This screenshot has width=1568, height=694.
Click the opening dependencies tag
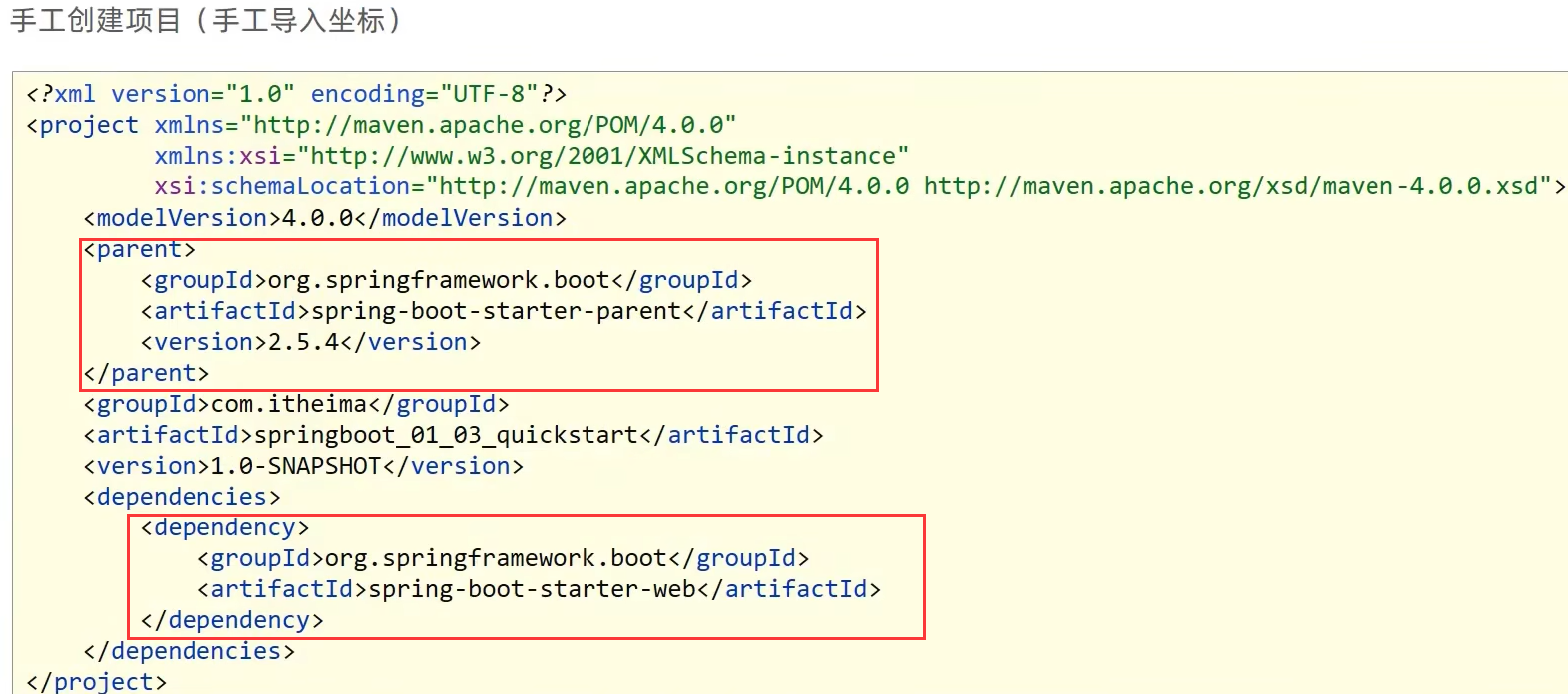[x=182, y=497]
